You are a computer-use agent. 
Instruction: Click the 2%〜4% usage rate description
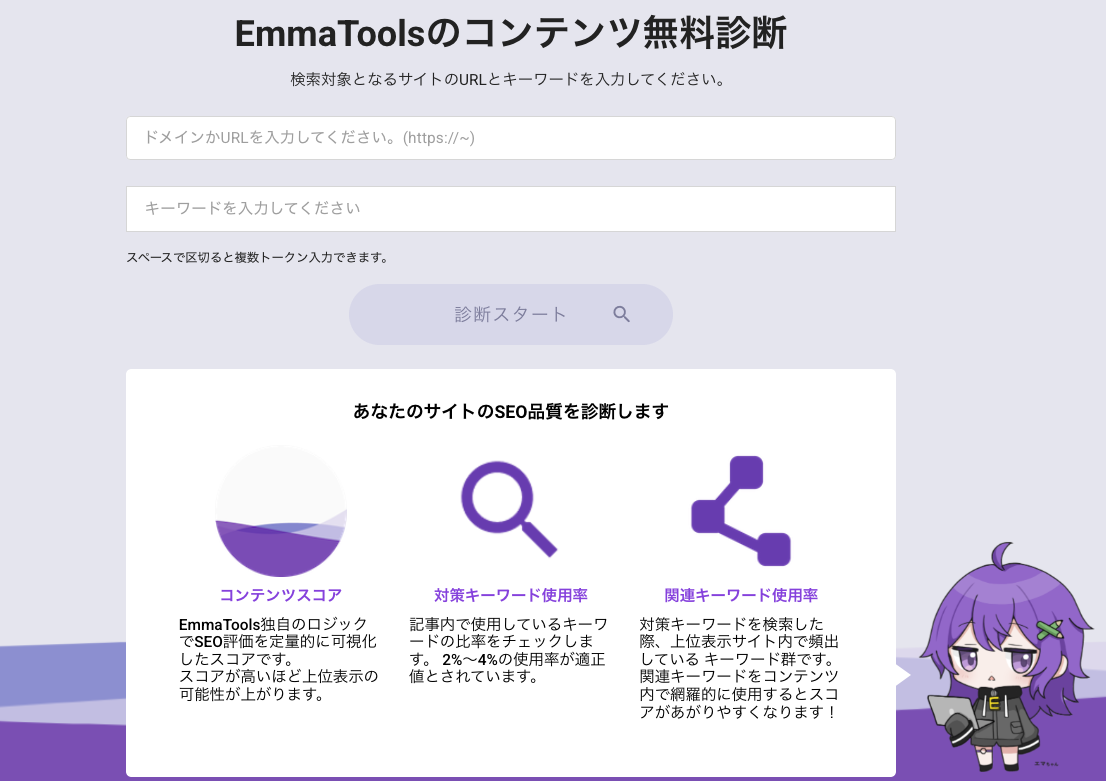pos(508,650)
